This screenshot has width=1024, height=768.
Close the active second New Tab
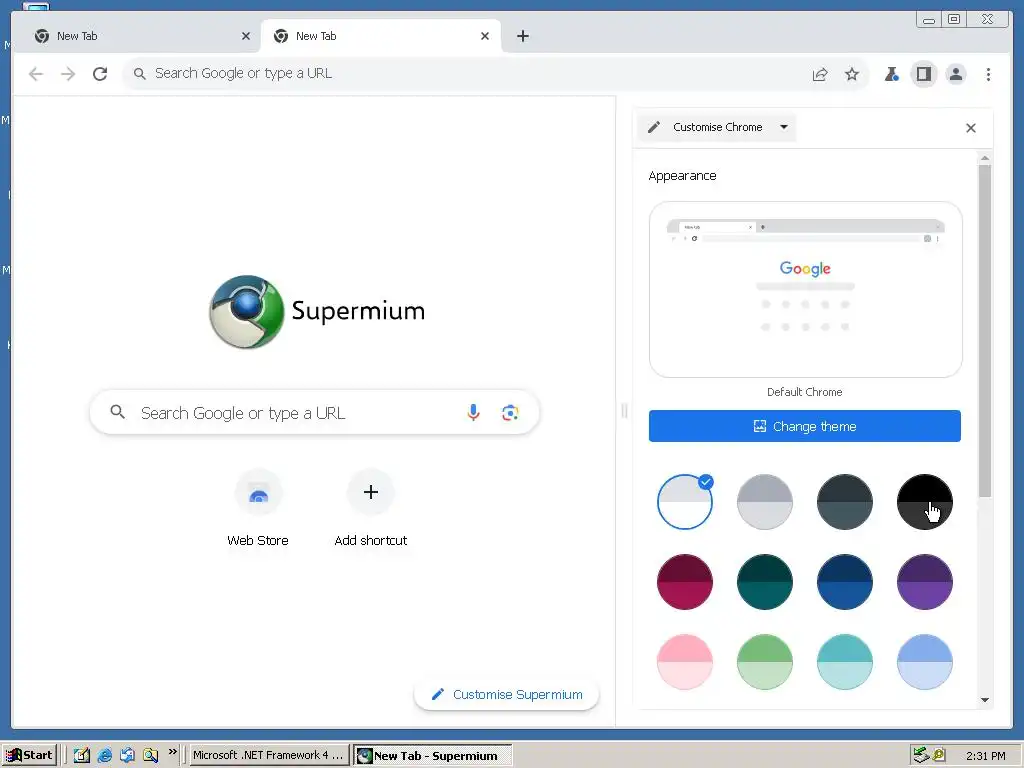click(x=485, y=36)
